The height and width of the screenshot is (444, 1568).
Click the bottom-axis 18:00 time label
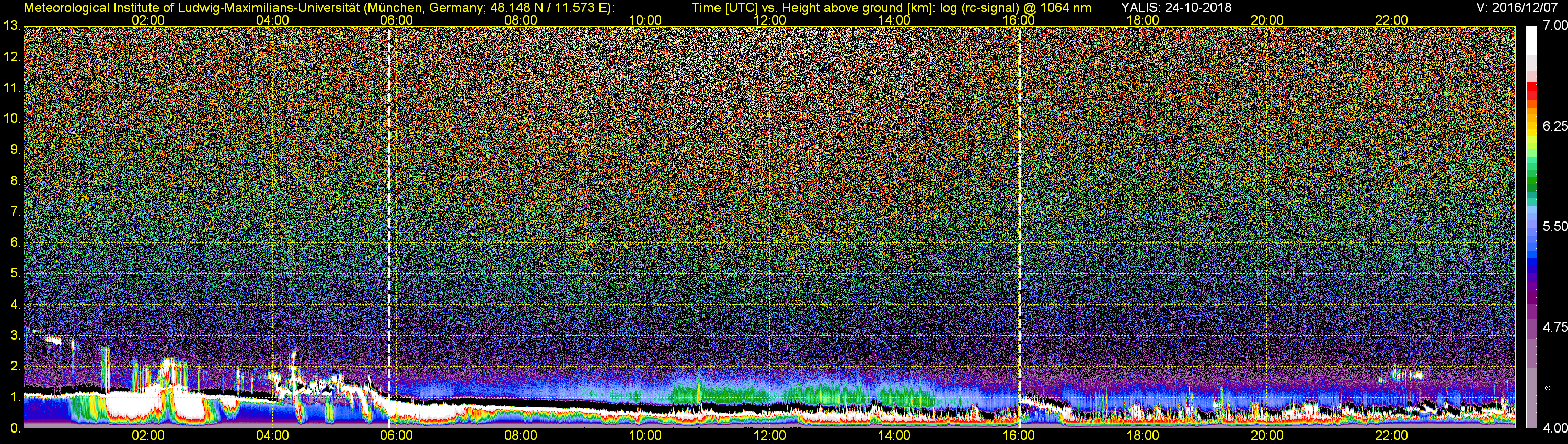coord(1143,436)
